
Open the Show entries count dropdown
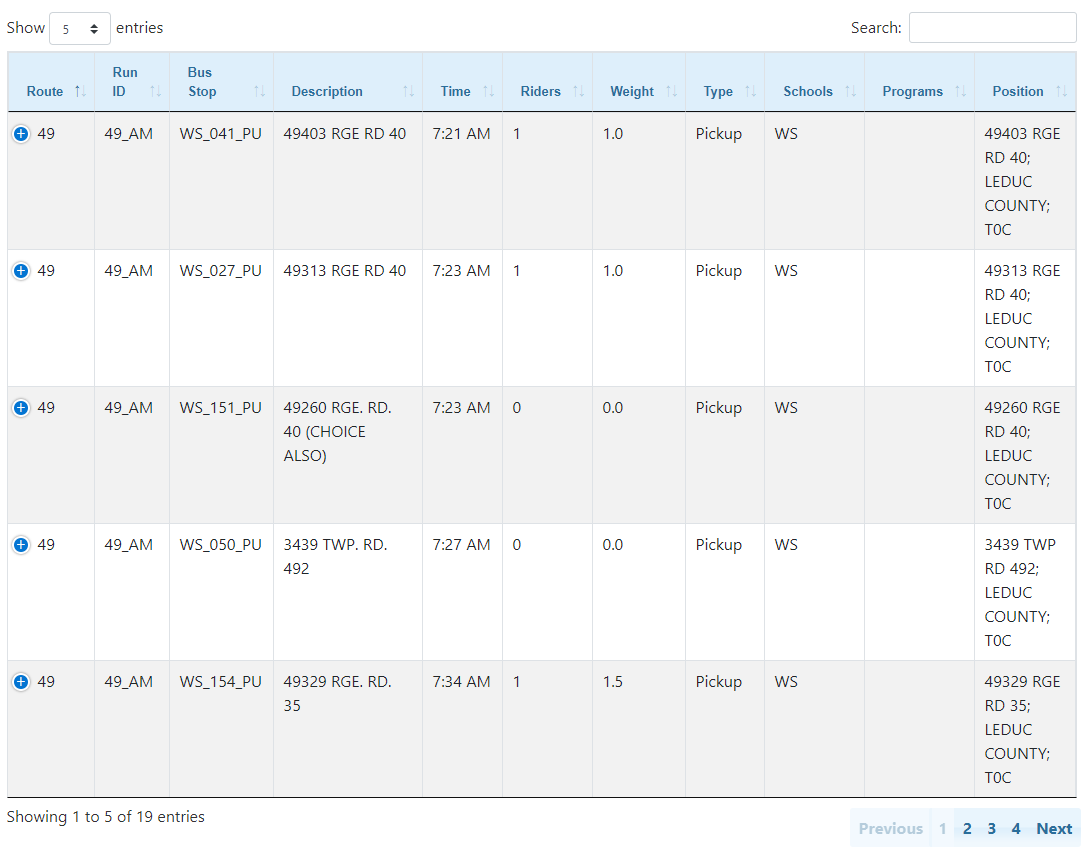pyautogui.click(x=80, y=29)
